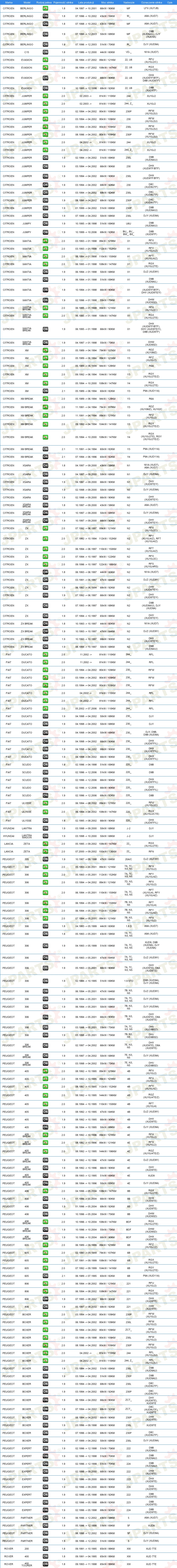Select the LFX (XU7JB) engine code cell

(152, 9)
